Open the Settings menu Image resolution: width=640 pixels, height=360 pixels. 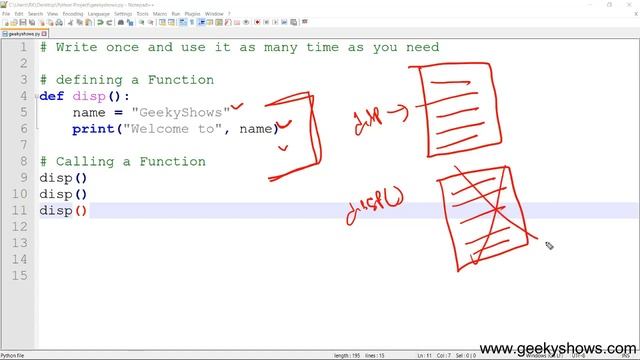click(123, 14)
